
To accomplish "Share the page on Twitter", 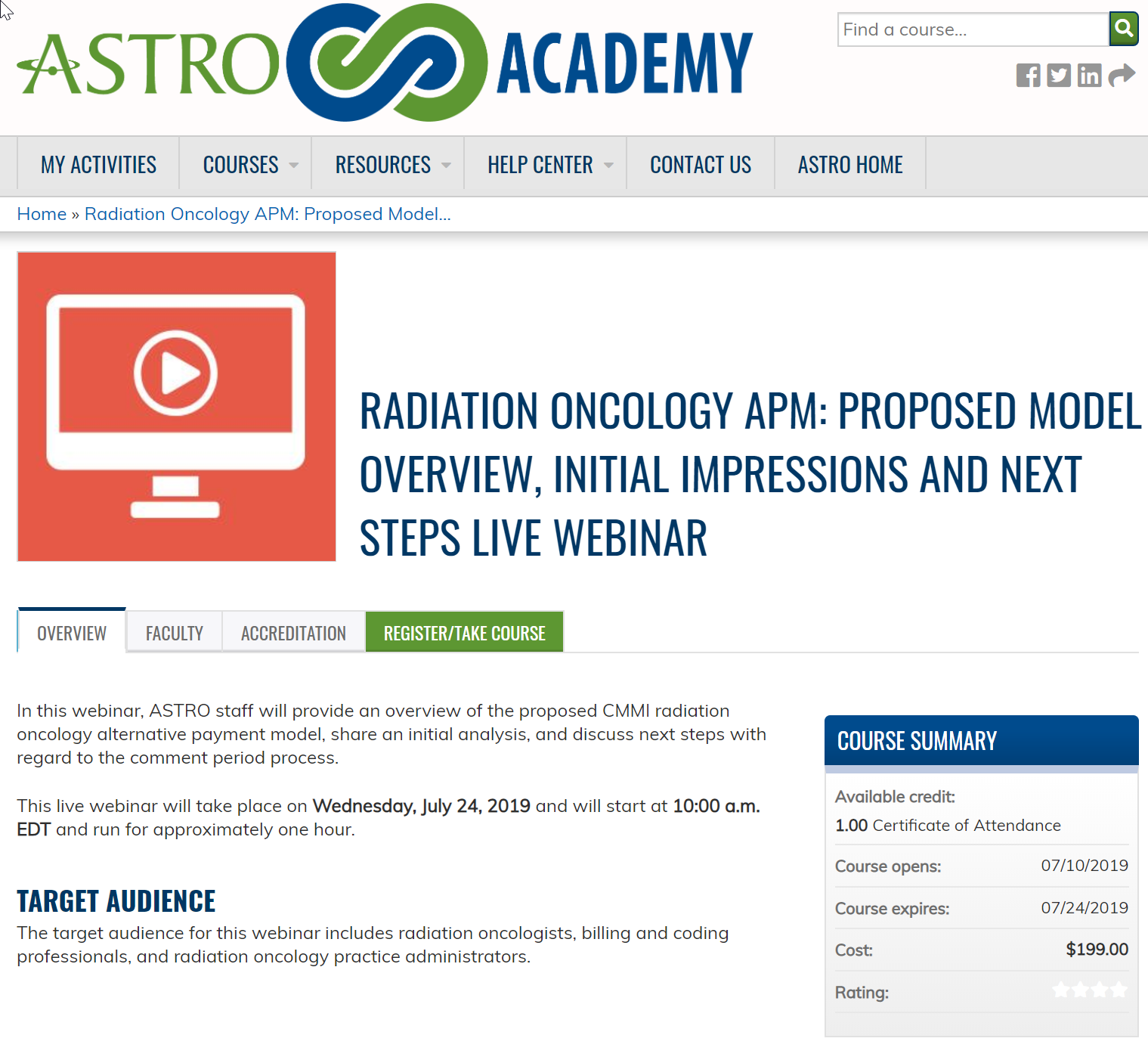I will point(1059,76).
